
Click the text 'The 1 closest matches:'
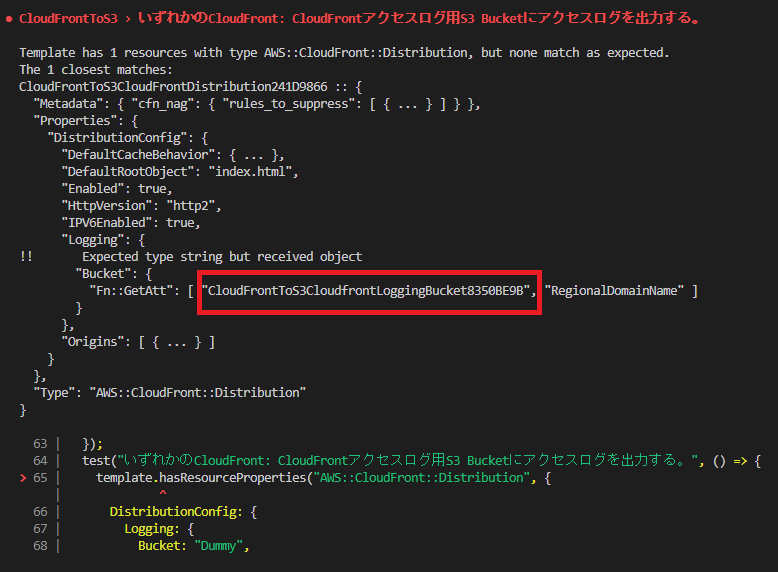[96, 69]
